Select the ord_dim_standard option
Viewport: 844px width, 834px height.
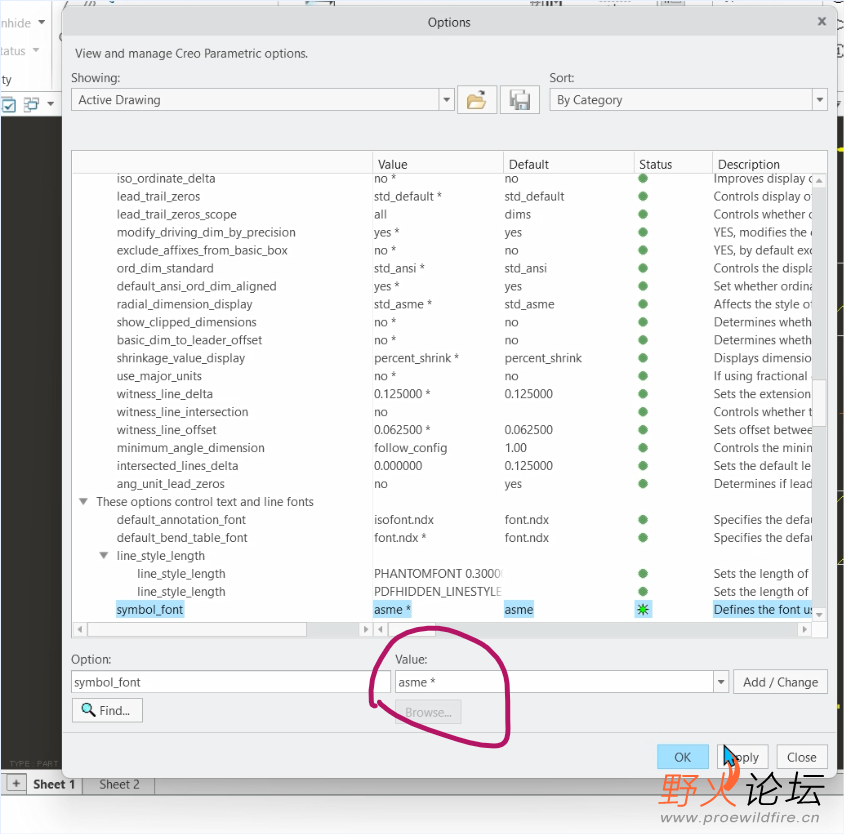click(x=165, y=268)
